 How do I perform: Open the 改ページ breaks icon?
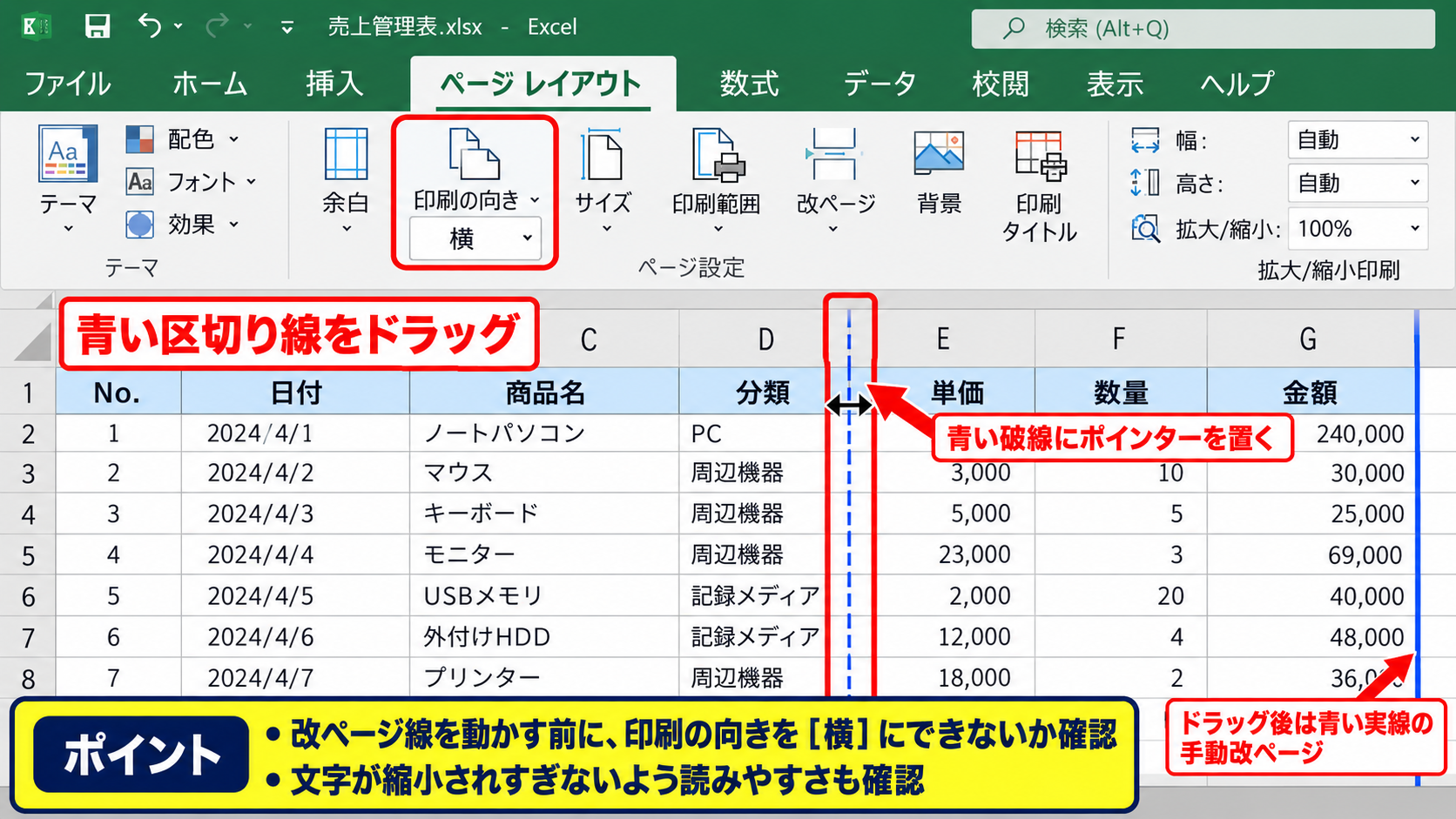[x=835, y=153]
